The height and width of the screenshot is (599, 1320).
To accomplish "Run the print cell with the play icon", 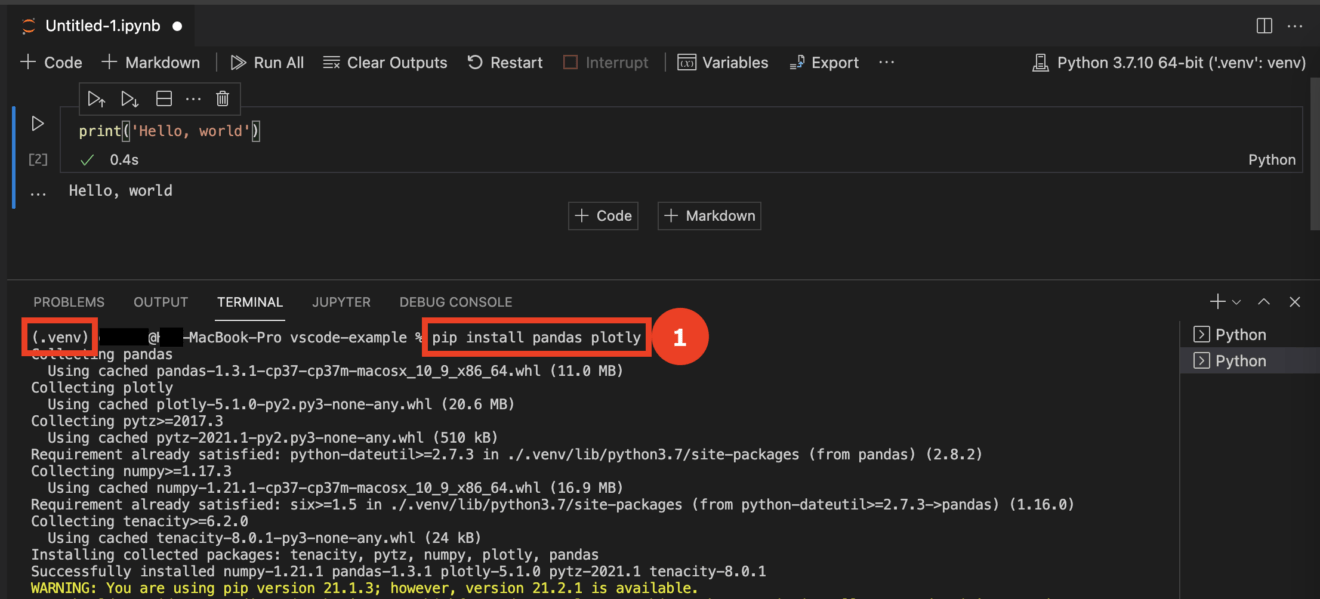I will click(38, 123).
